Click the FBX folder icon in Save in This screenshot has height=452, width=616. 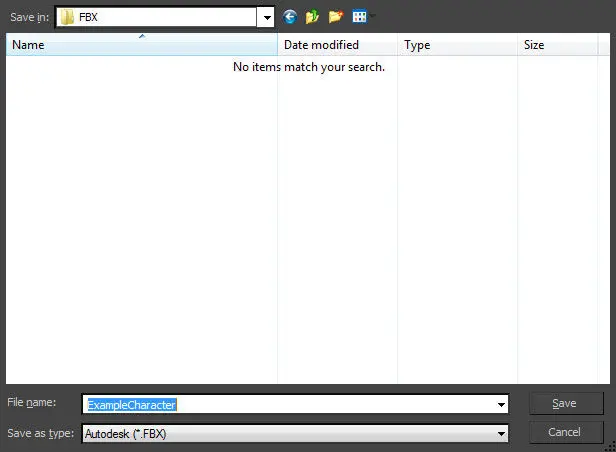(x=67, y=17)
